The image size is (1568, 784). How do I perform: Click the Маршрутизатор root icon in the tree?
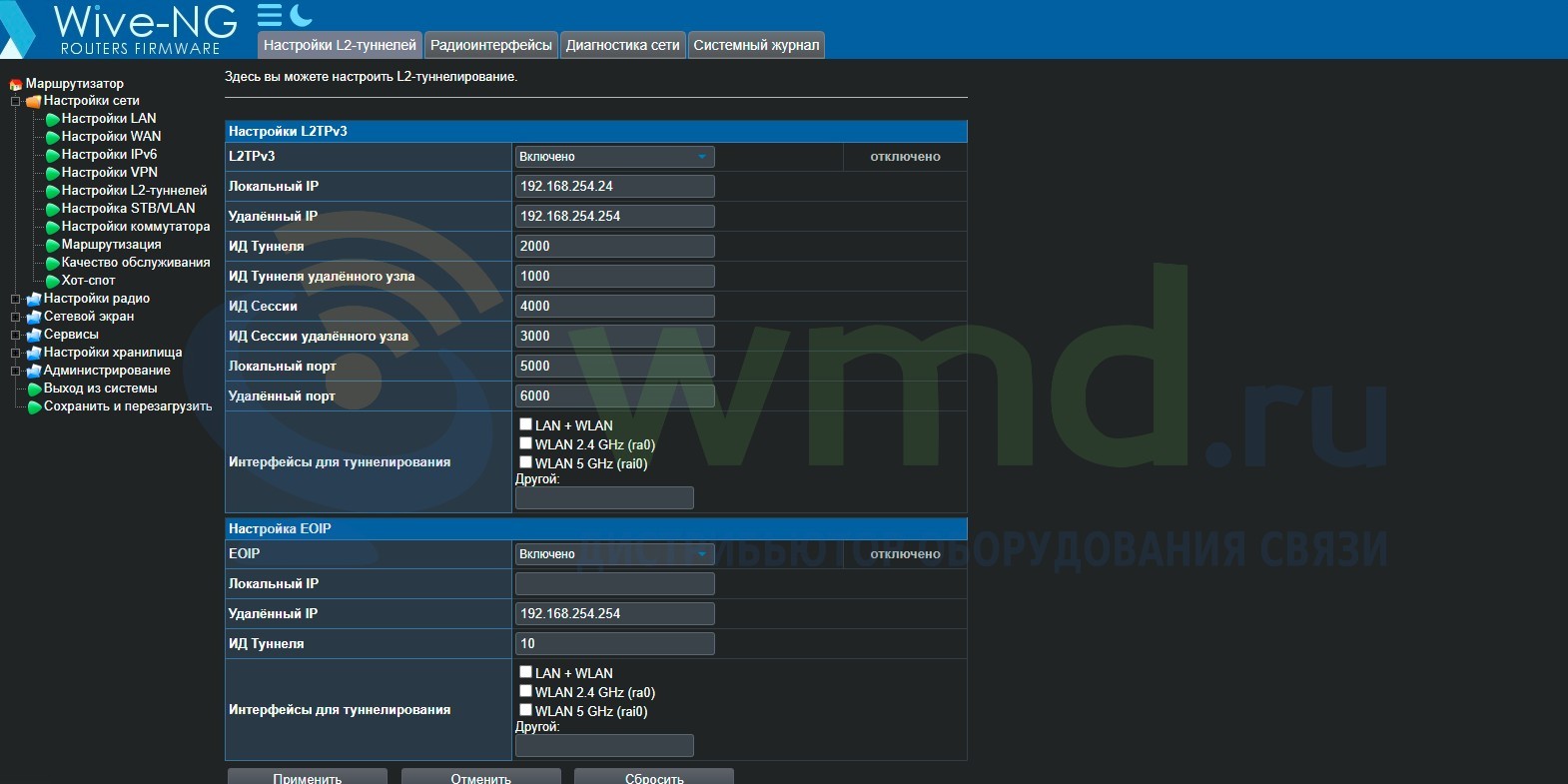[16, 84]
